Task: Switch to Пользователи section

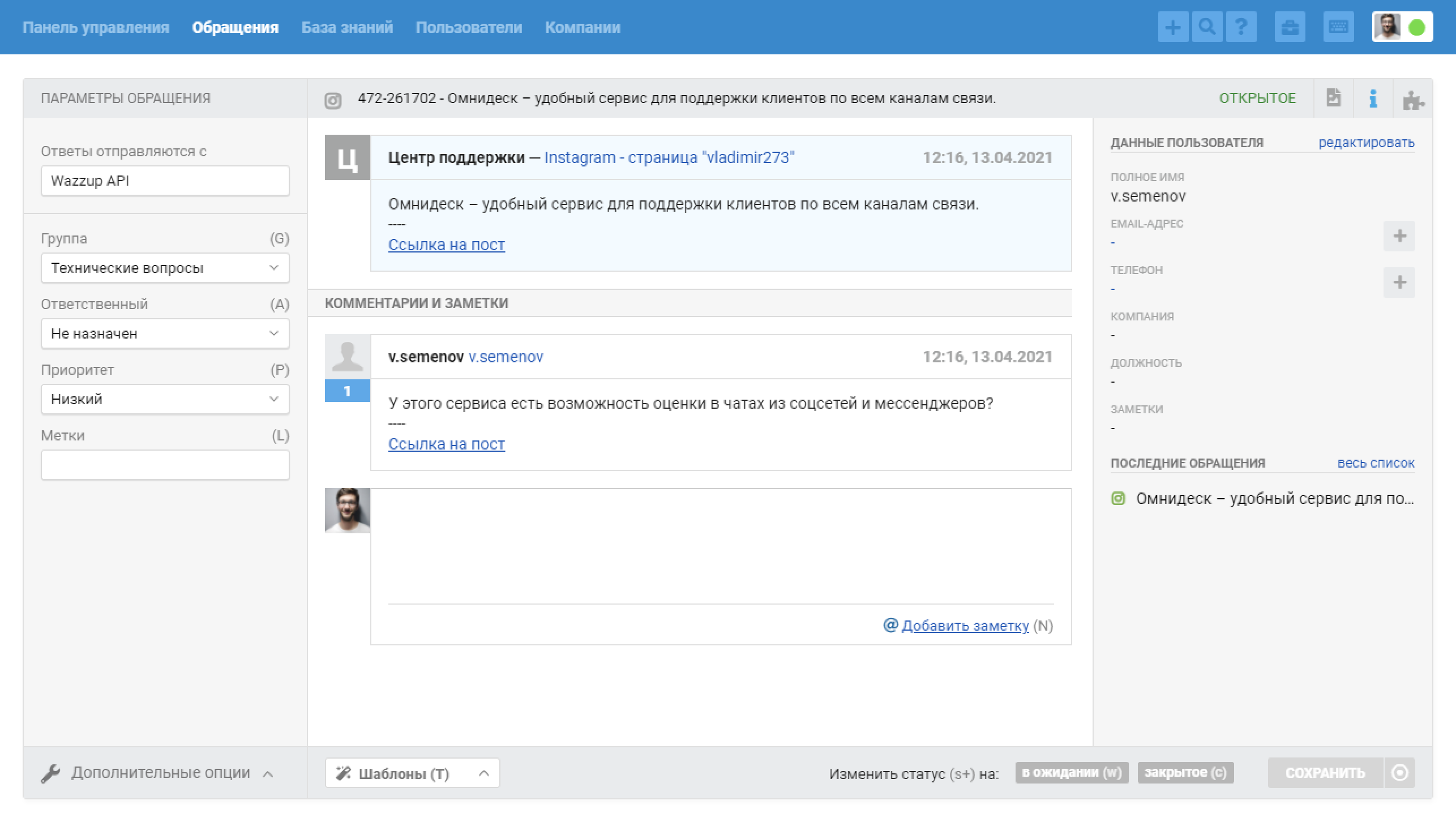Action: coord(469,27)
